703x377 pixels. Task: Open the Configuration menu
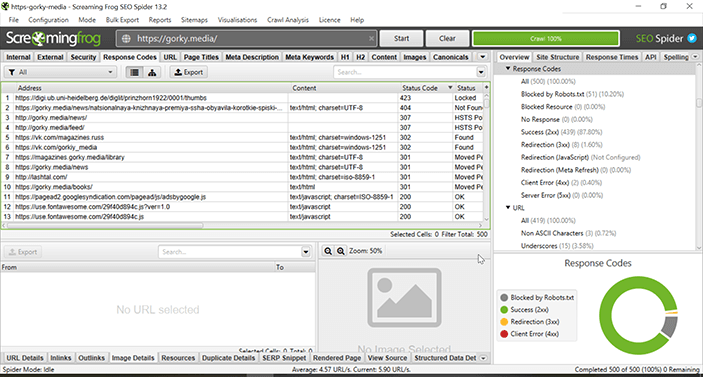48,20
